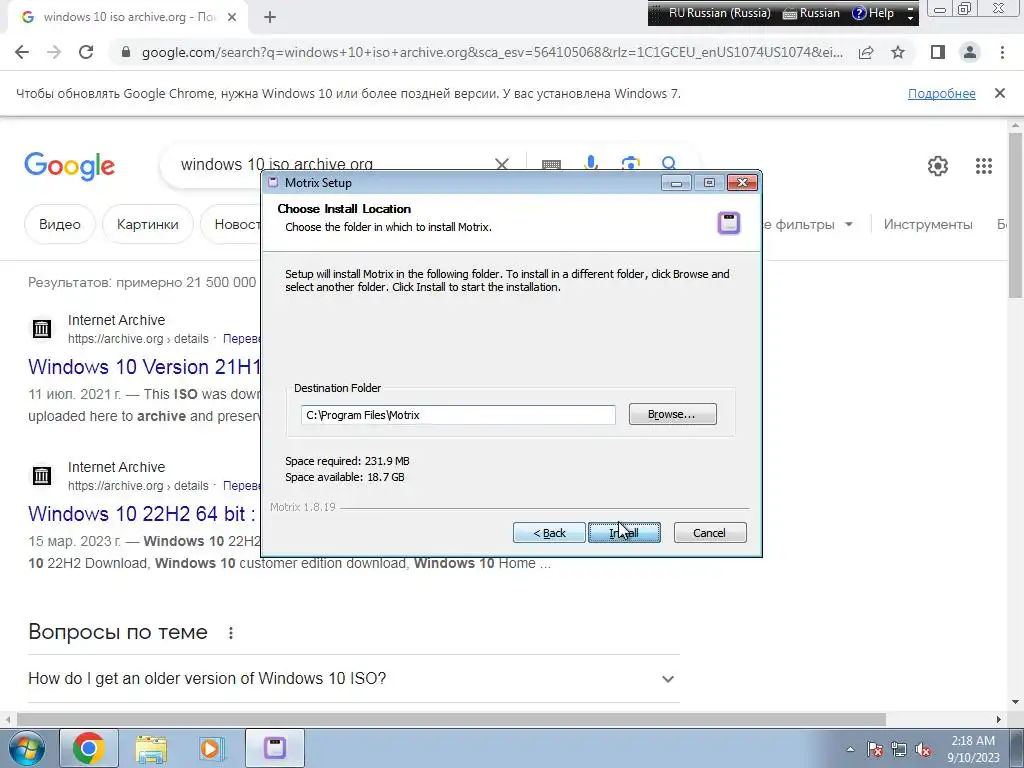
Task: Open on-screen keyboard in search box
Action: coord(551,165)
